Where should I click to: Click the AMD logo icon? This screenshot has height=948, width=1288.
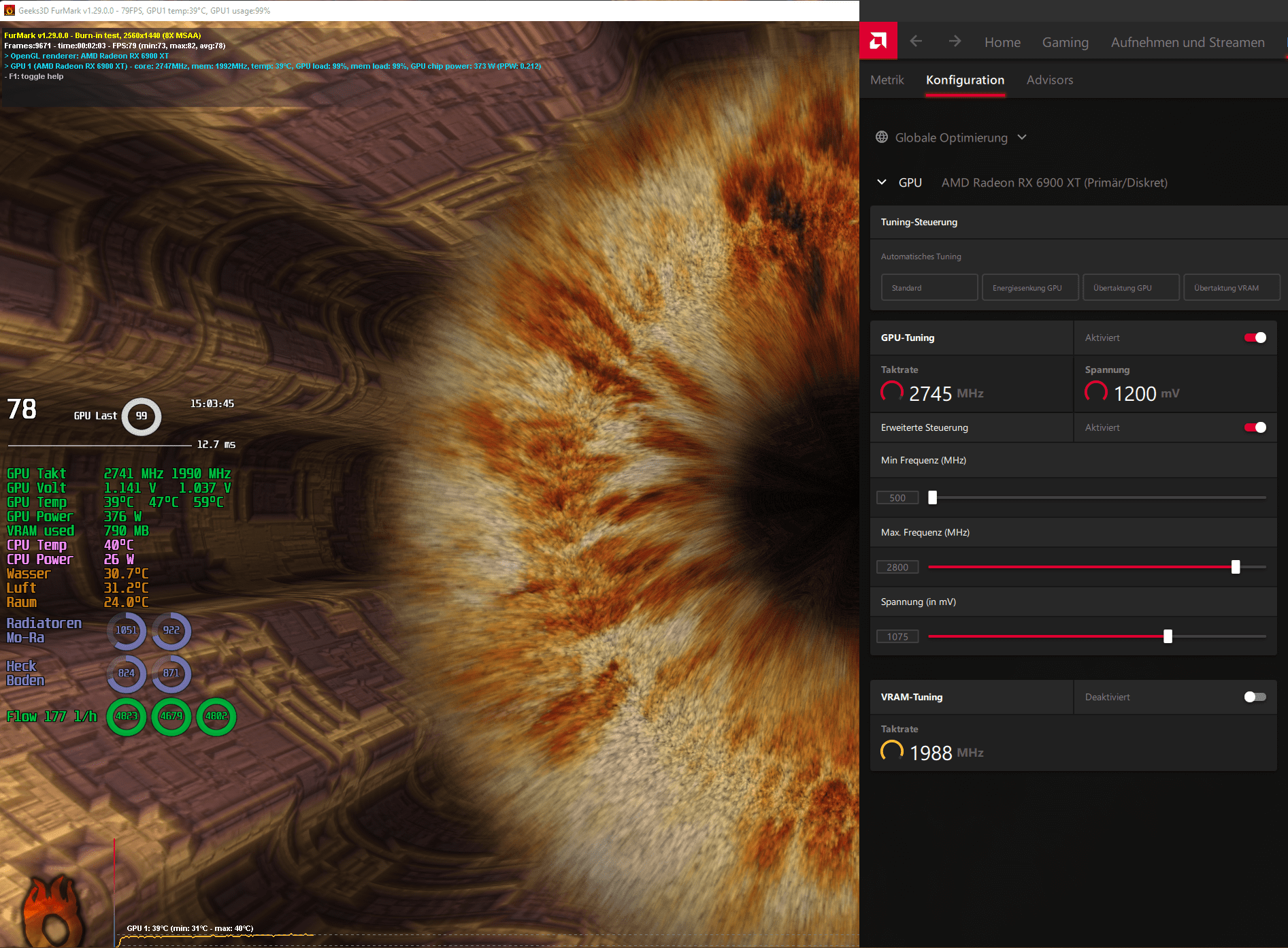(x=878, y=42)
